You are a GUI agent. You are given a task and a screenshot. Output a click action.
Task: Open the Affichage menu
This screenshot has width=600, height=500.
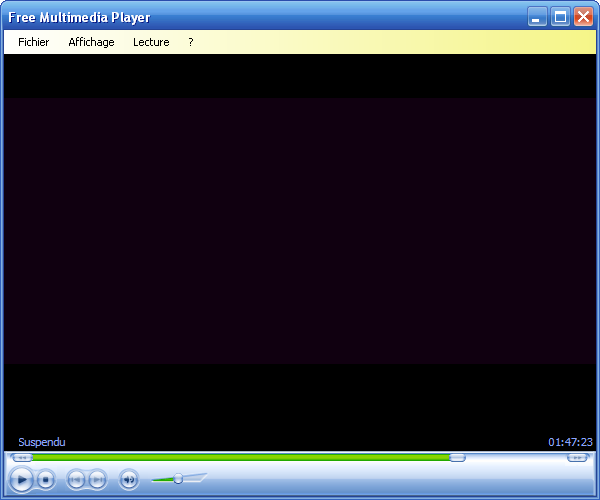tap(91, 42)
